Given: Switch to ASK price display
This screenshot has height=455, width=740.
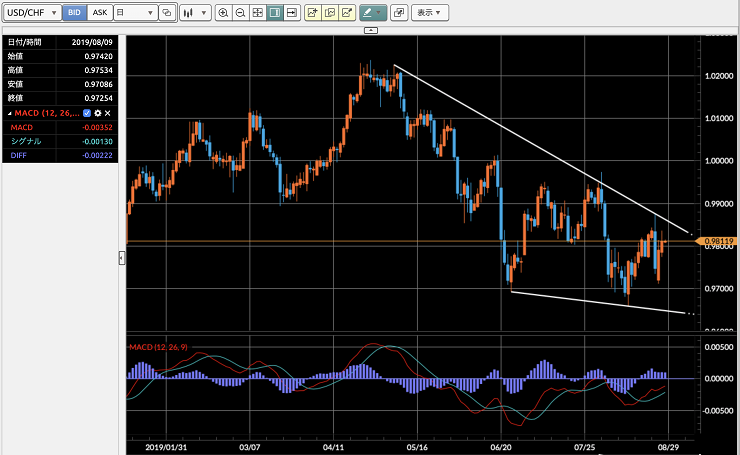Looking at the screenshot, I should (100, 13).
